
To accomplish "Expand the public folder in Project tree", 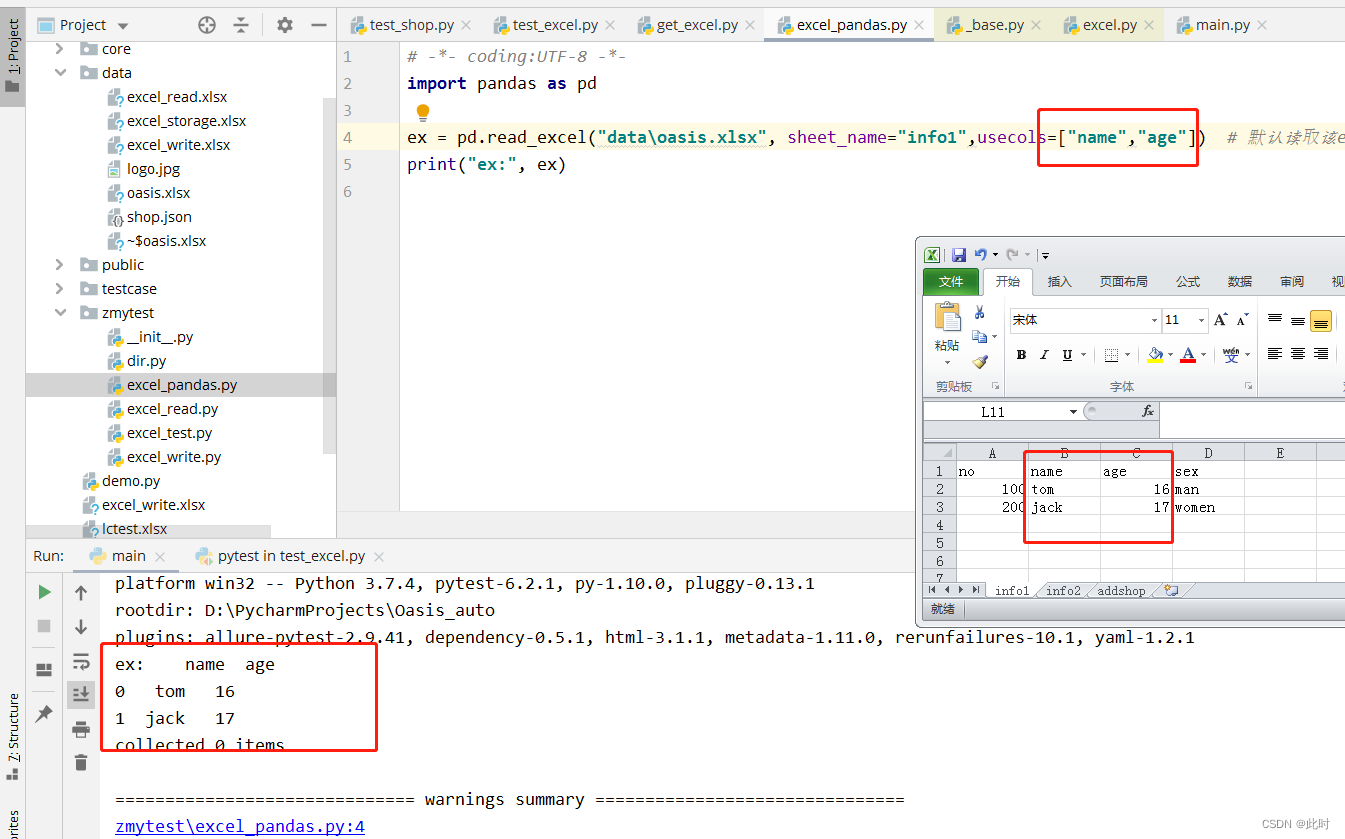I will [x=60, y=265].
